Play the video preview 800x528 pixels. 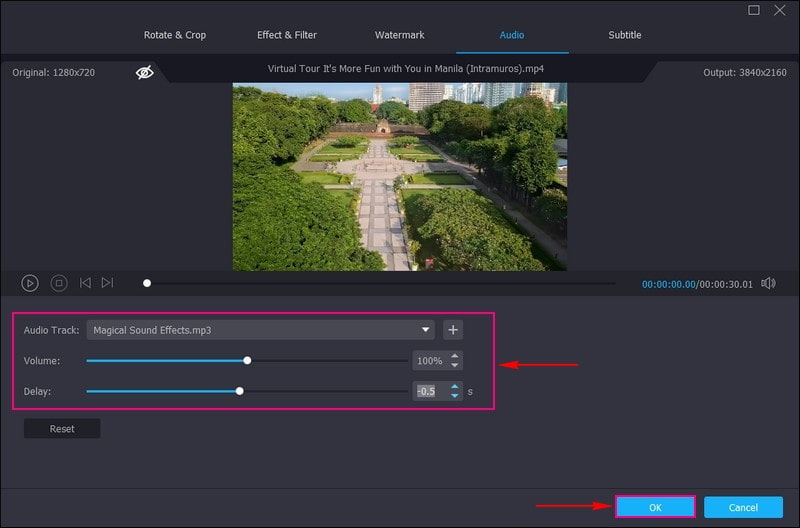point(30,283)
